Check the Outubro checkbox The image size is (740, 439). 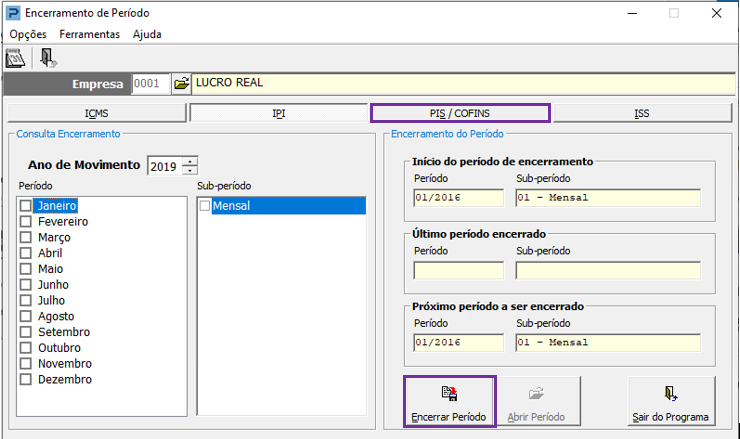(x=25, y=348)
